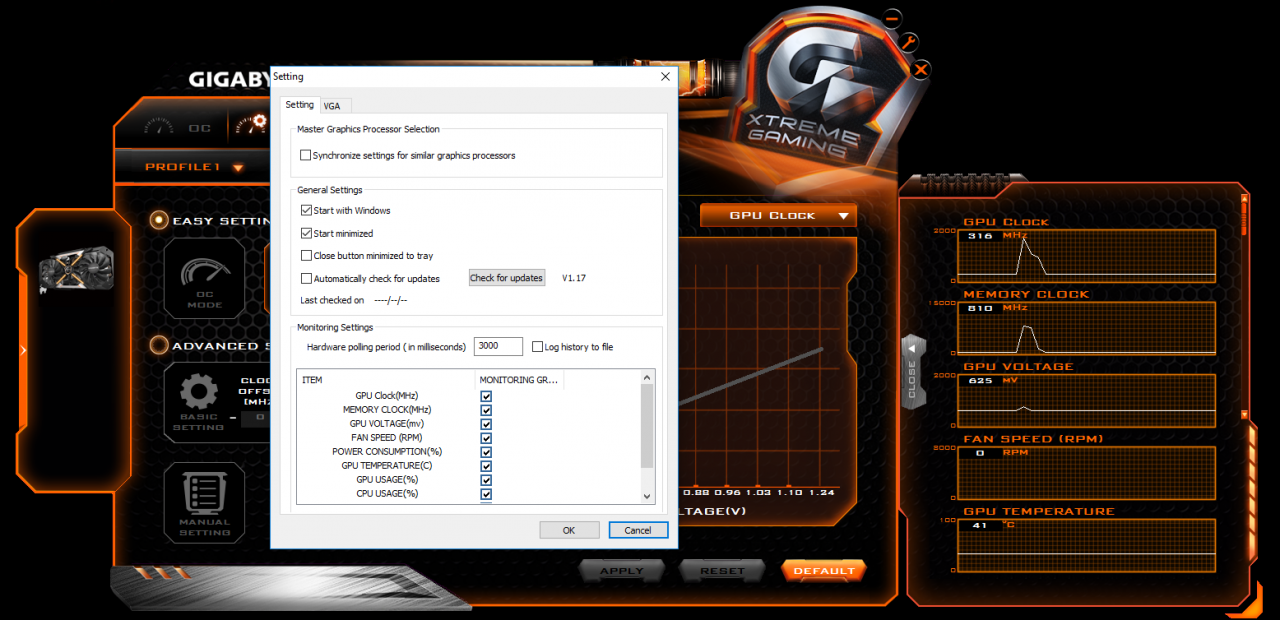Click the GPU Voltage monitoring graph
Image resolution: width=1280 pixels, height=620 pixels.
1086,400
